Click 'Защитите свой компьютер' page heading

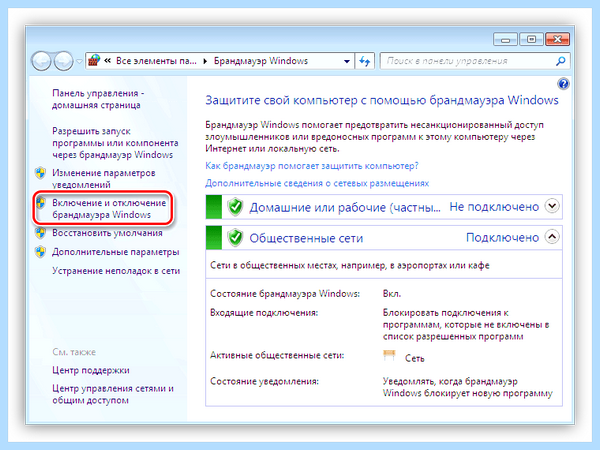pos(382,100)
